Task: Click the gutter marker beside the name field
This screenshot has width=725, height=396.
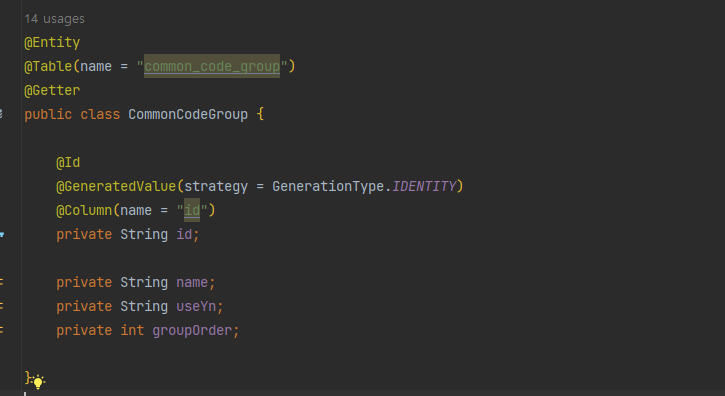Action: [x=1, y=282]
